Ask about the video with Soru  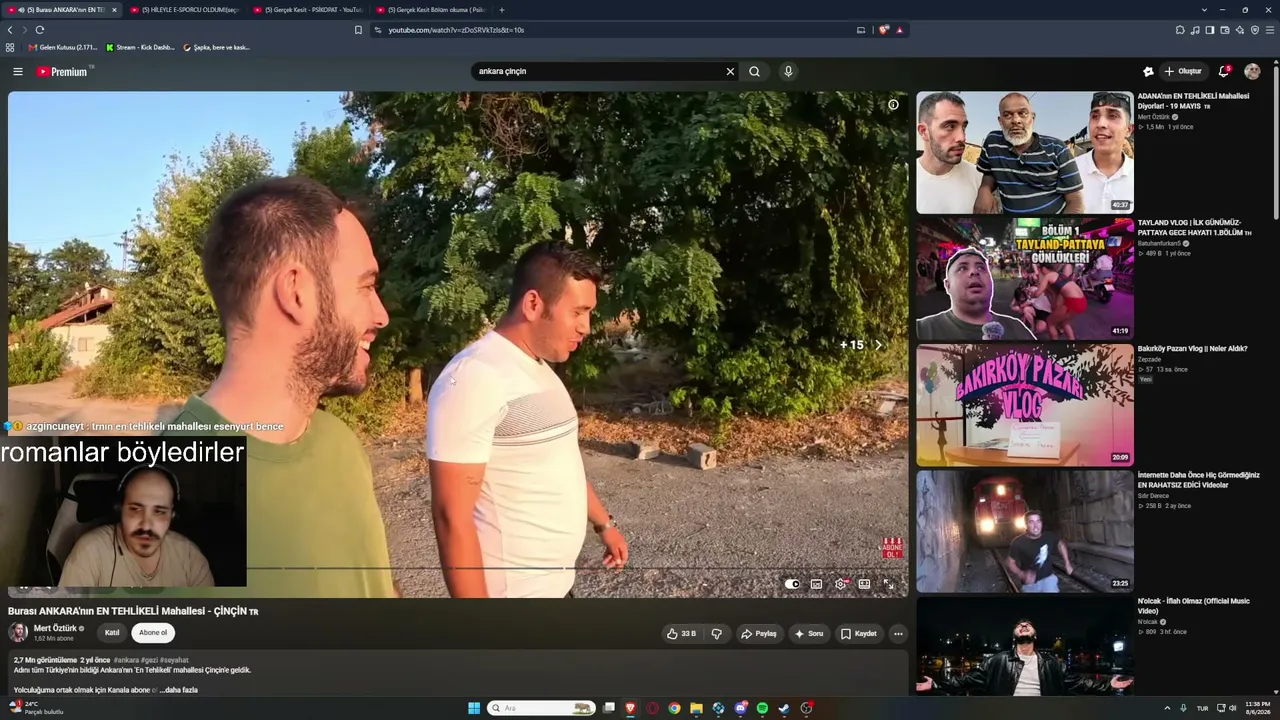(x=809, y=633)
